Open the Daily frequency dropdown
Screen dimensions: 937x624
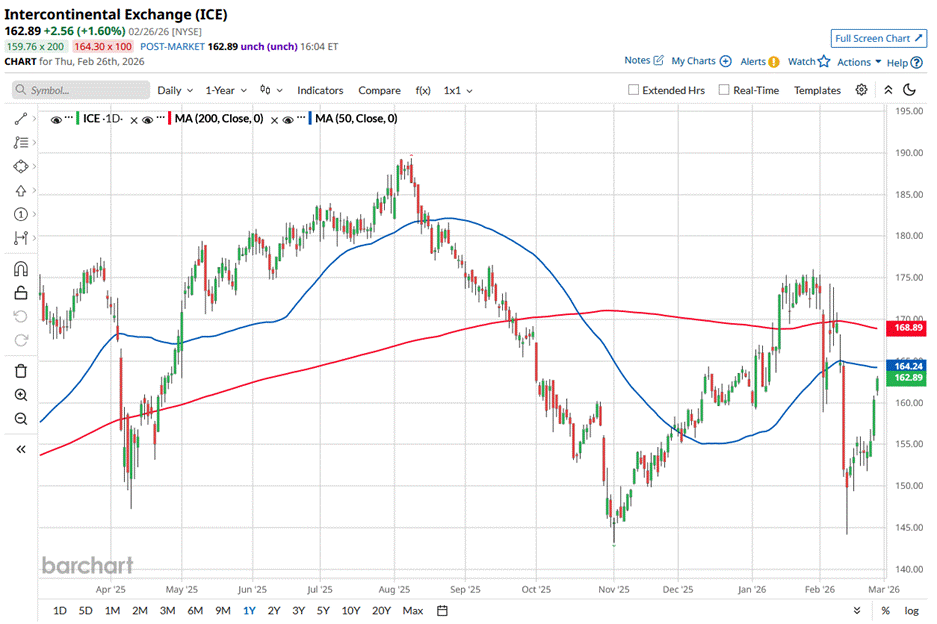174,90
